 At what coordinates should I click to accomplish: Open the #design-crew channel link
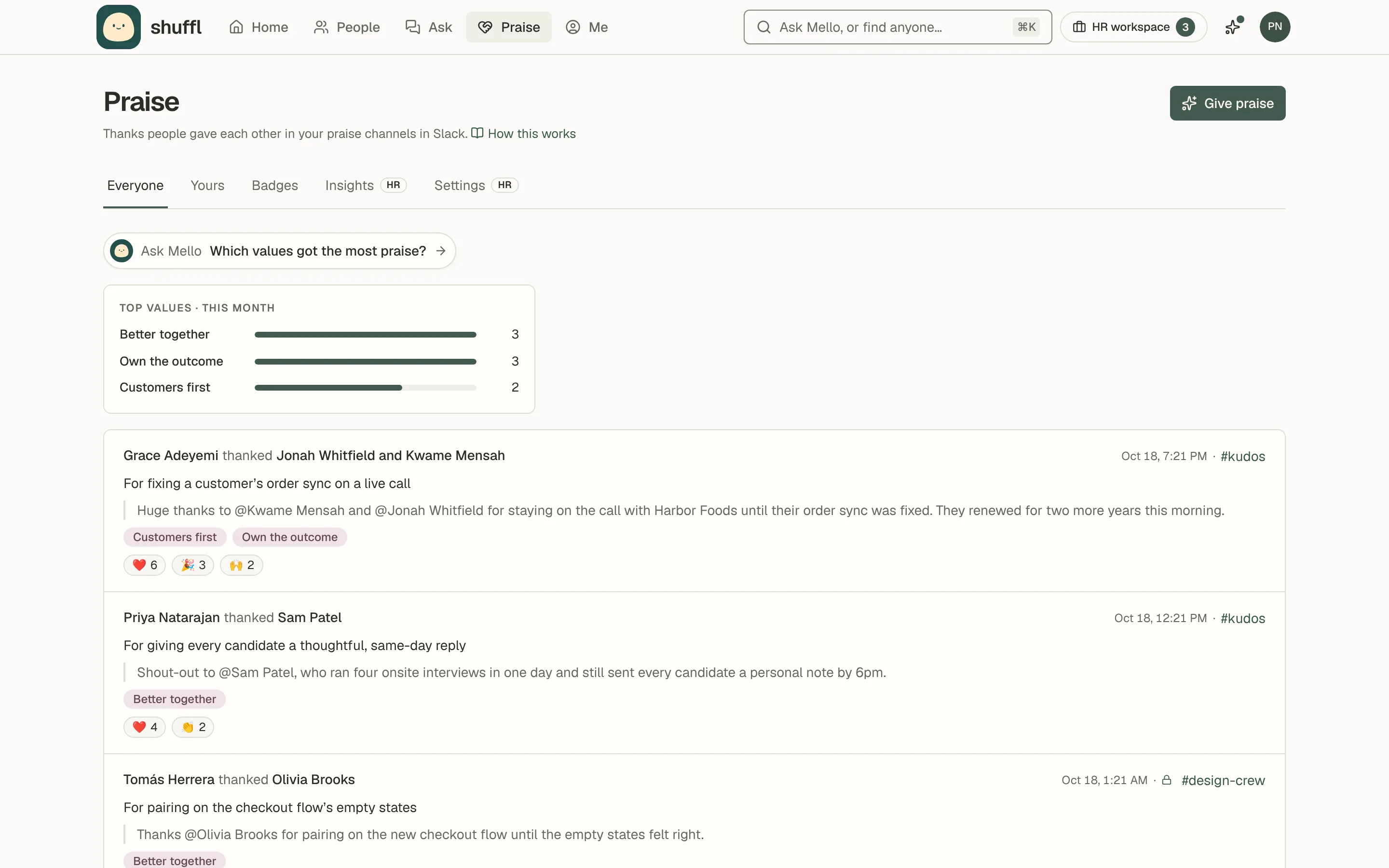pos(1223,781)
